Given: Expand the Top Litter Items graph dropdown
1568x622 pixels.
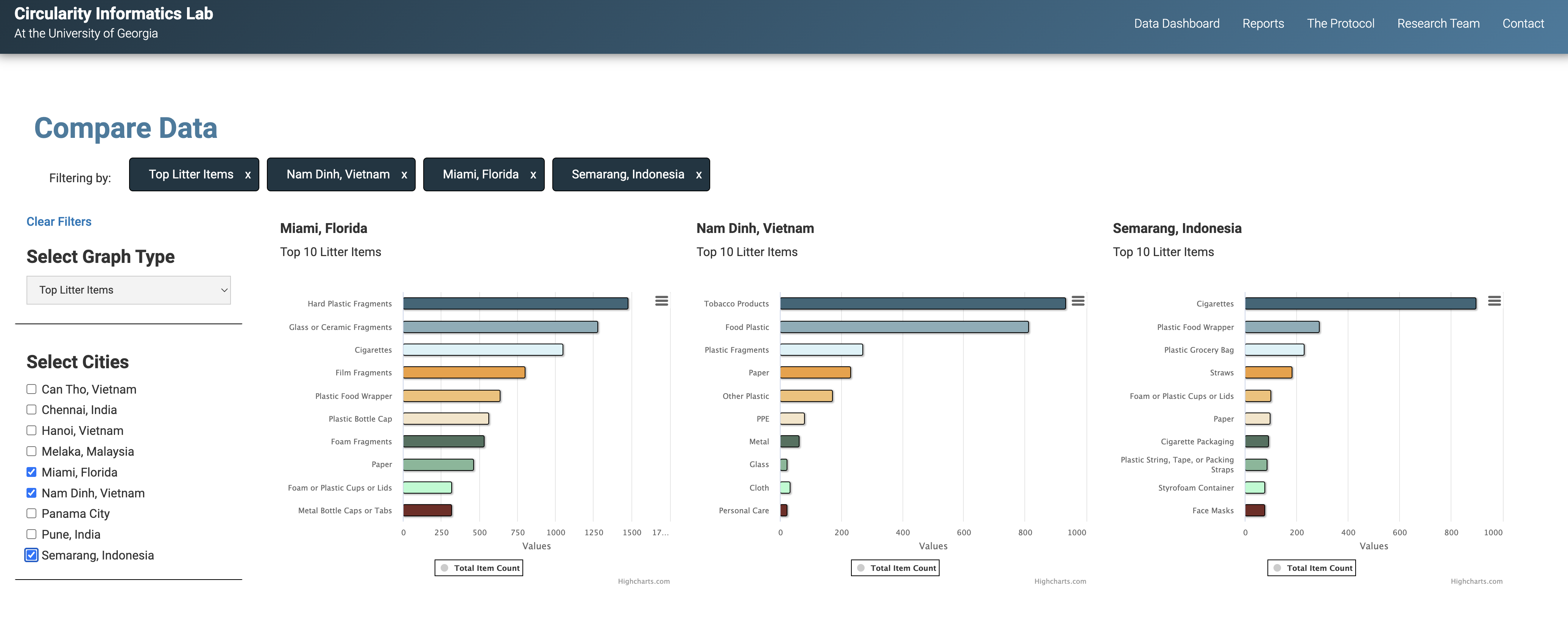Looking at the screenshot, I should [x=128, y=290].
